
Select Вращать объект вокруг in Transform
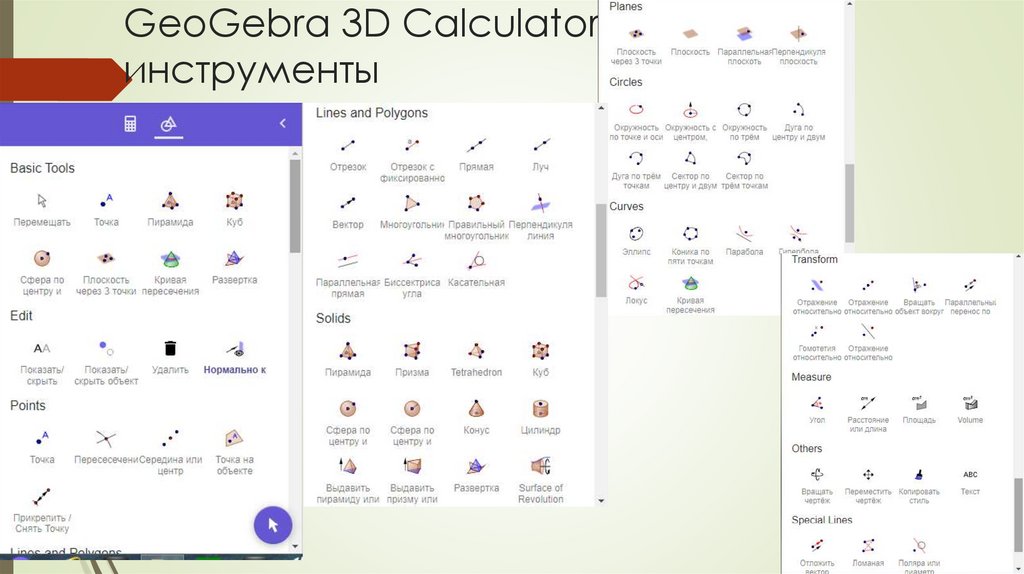[919, 296]
